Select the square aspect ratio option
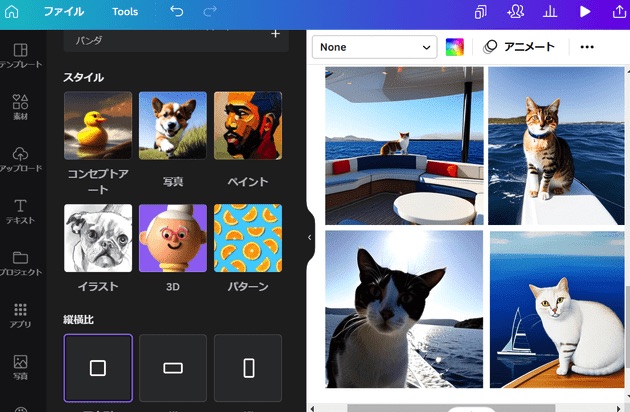This screenshot has height=412, width=630. point(98,368)
